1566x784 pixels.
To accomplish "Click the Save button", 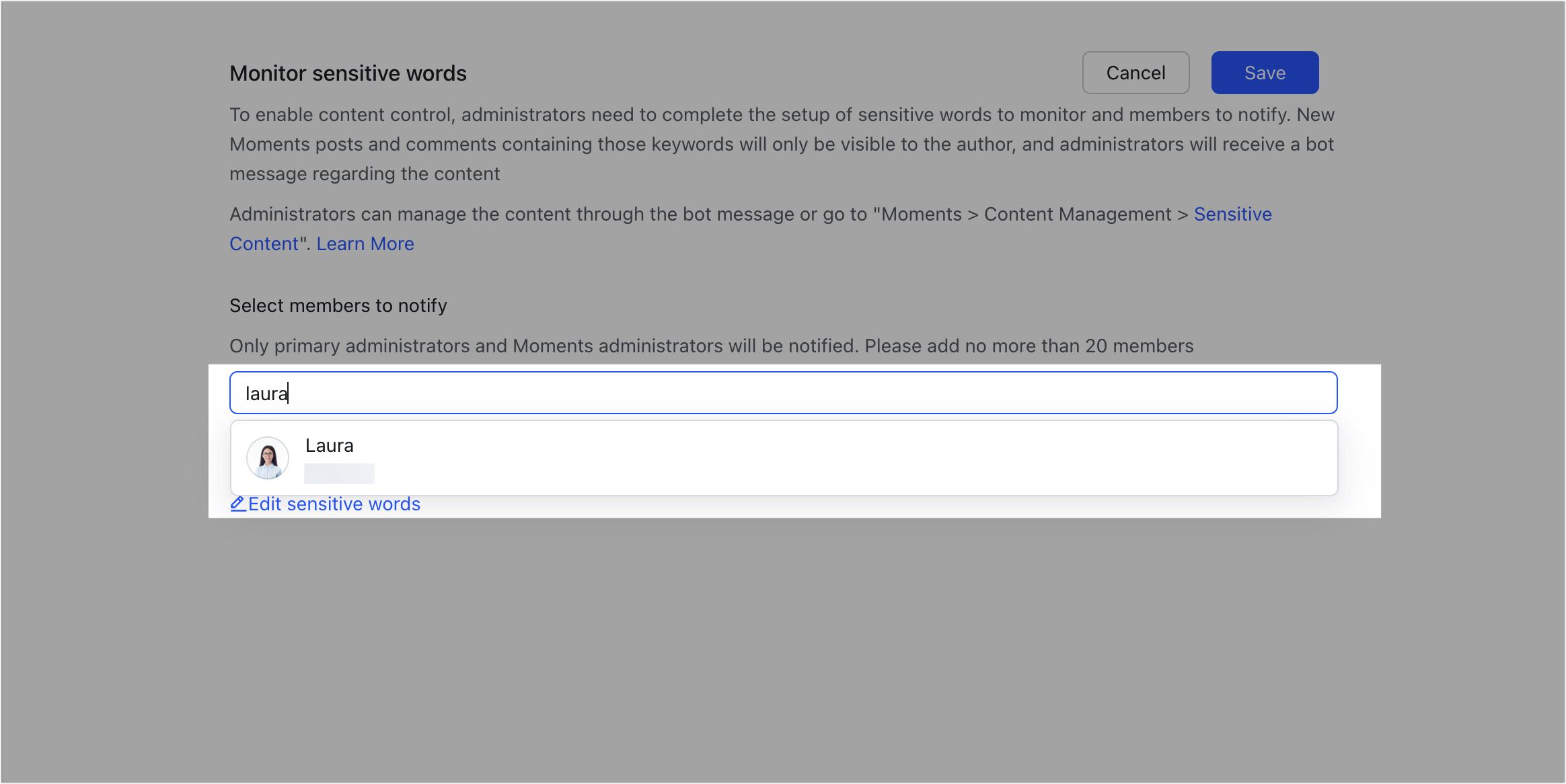I will [x=1264, y=72].
